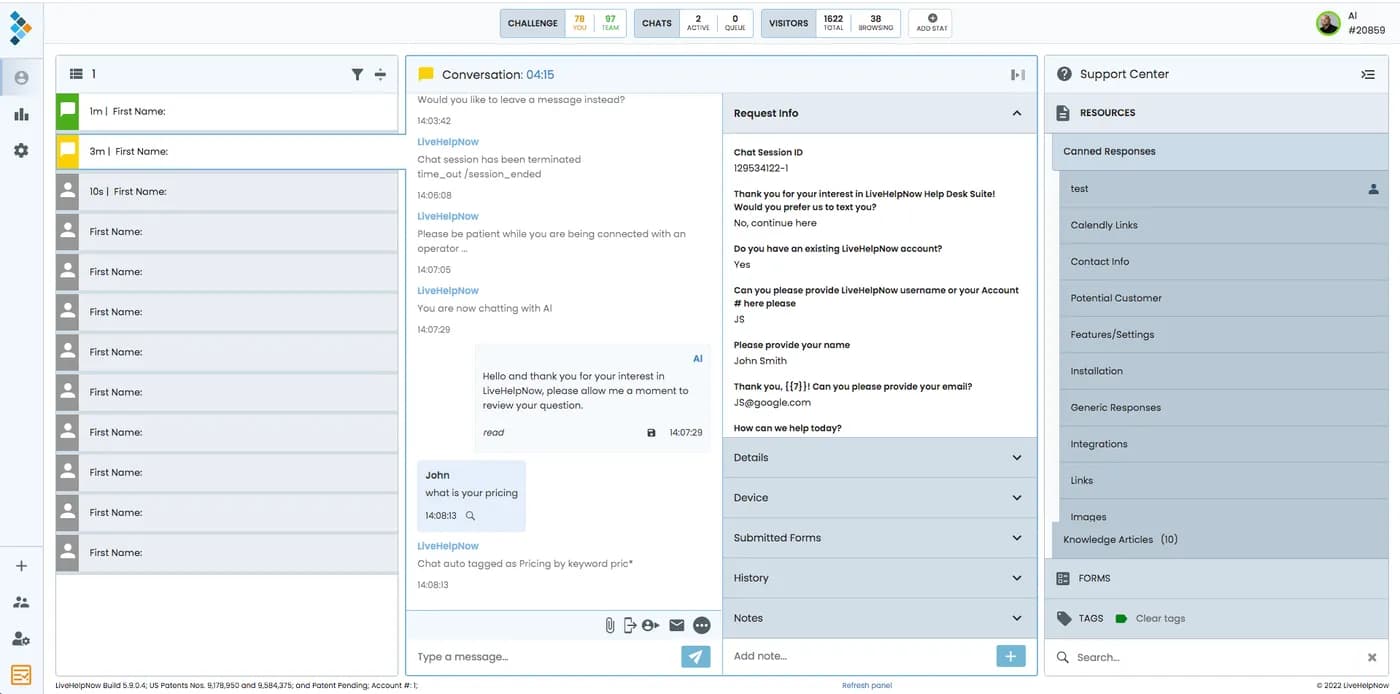
Task: Open the Features/Settings canned responses
Action: (x=1225, y=334)
